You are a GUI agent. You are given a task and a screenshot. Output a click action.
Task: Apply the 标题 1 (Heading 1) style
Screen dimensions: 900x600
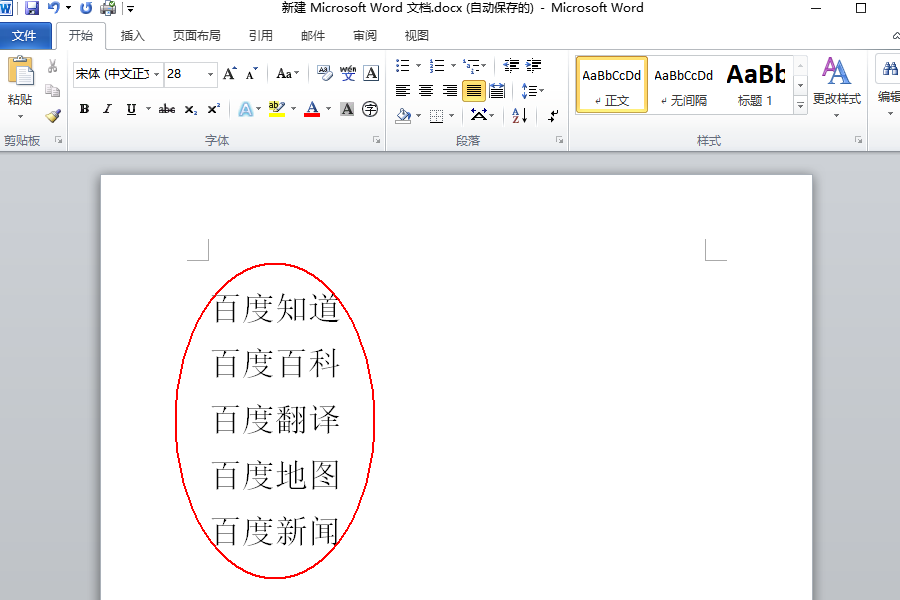755,84
